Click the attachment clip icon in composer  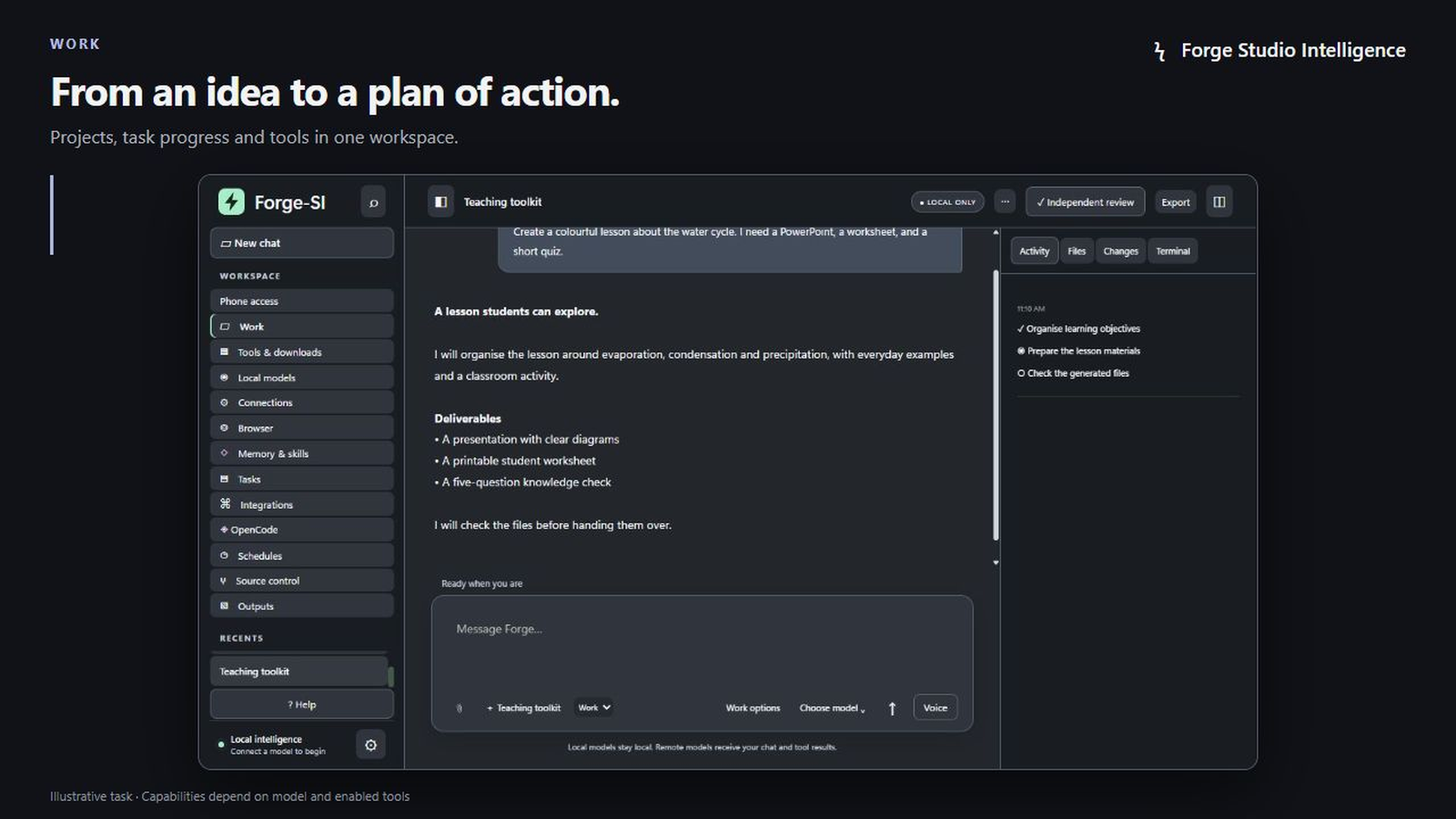pos(459,708)
